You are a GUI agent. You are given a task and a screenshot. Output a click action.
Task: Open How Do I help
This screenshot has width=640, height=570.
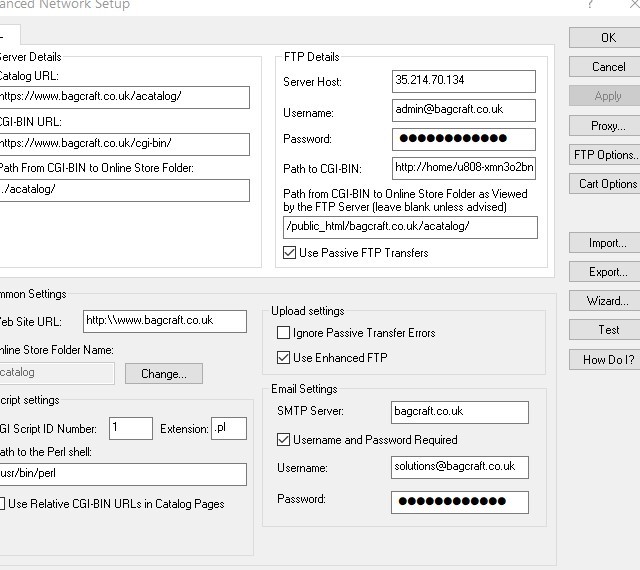(x=607, y=360)
